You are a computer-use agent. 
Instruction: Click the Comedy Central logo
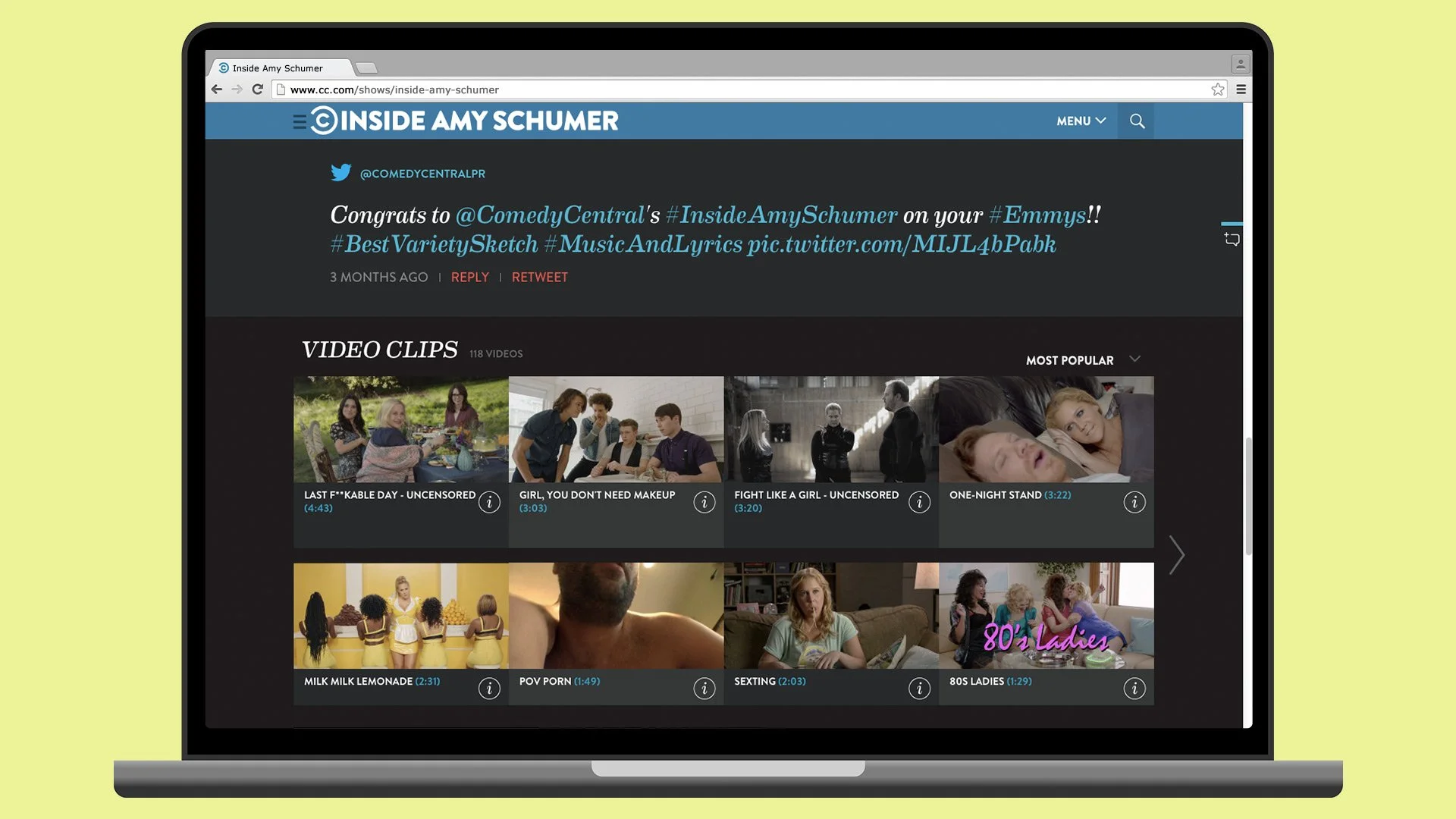(x=324, y=121)
